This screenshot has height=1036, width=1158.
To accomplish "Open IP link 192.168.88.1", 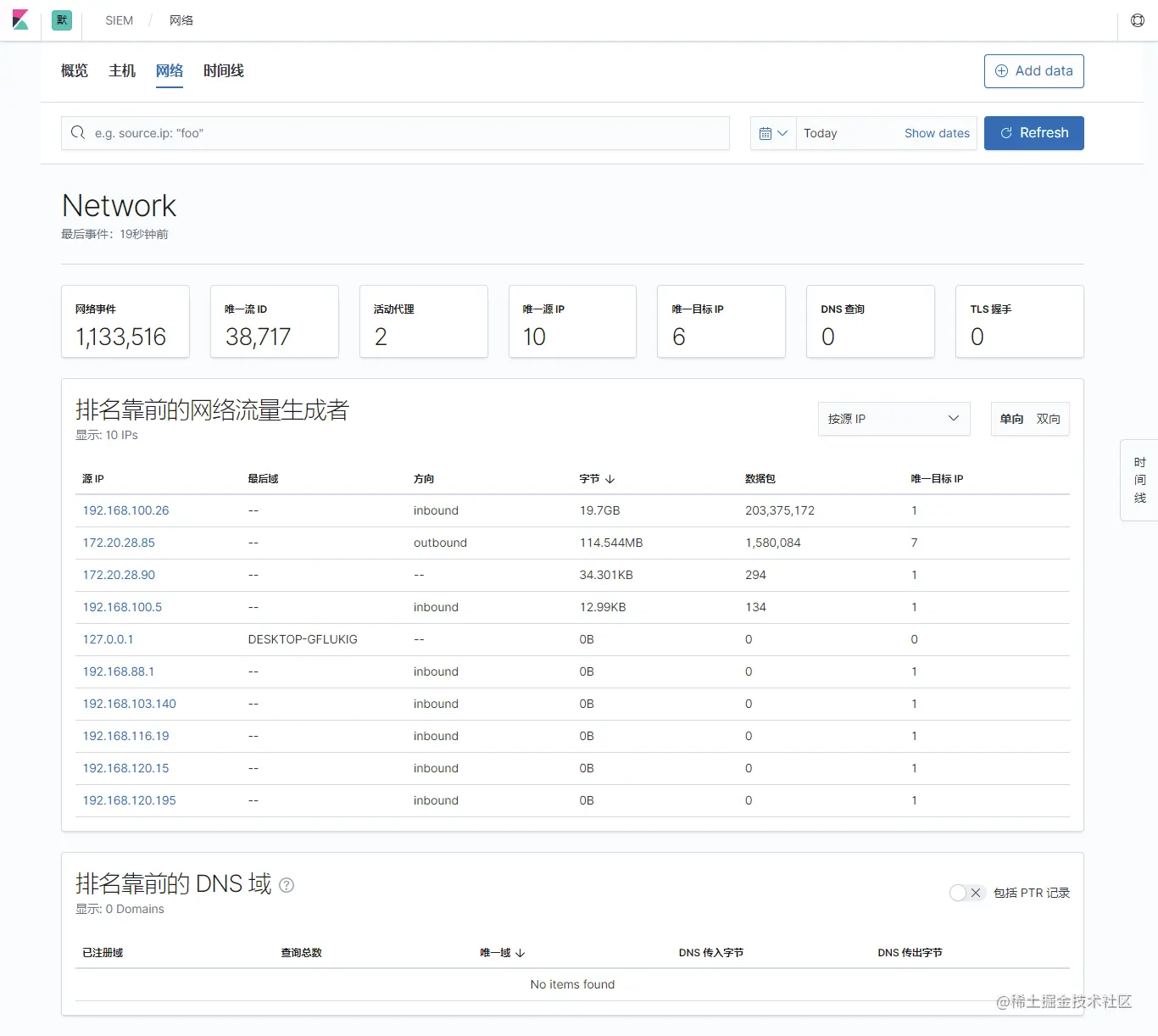I will 119,671.
